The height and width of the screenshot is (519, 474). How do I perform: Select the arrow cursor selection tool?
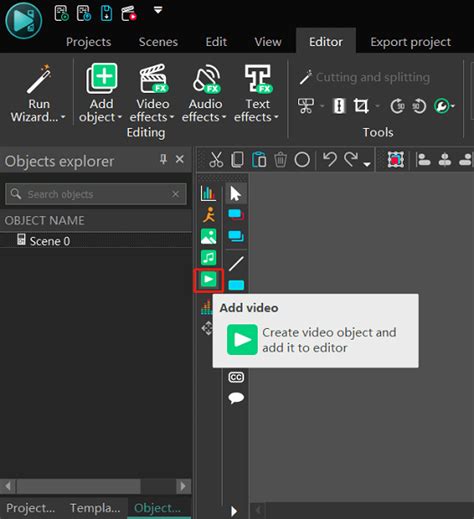[x=236, y=194]
